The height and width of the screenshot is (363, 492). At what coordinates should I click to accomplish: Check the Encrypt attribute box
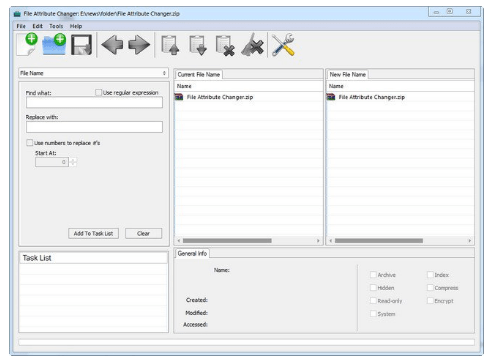430,301
